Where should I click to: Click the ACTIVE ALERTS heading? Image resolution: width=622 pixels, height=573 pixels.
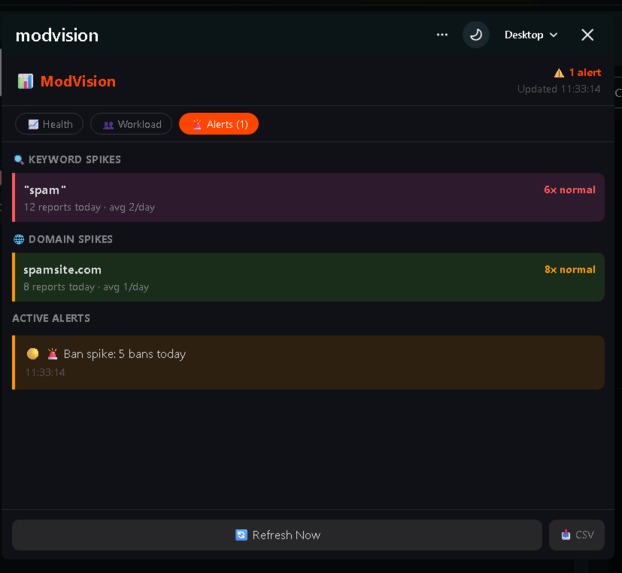tap(51, 318)
